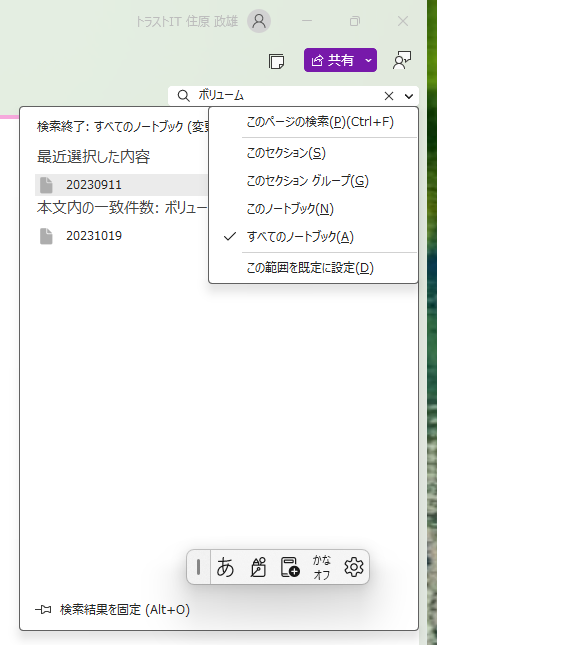Restore down the OneNote window
This screenshot has width=581, height=645.
355,21
